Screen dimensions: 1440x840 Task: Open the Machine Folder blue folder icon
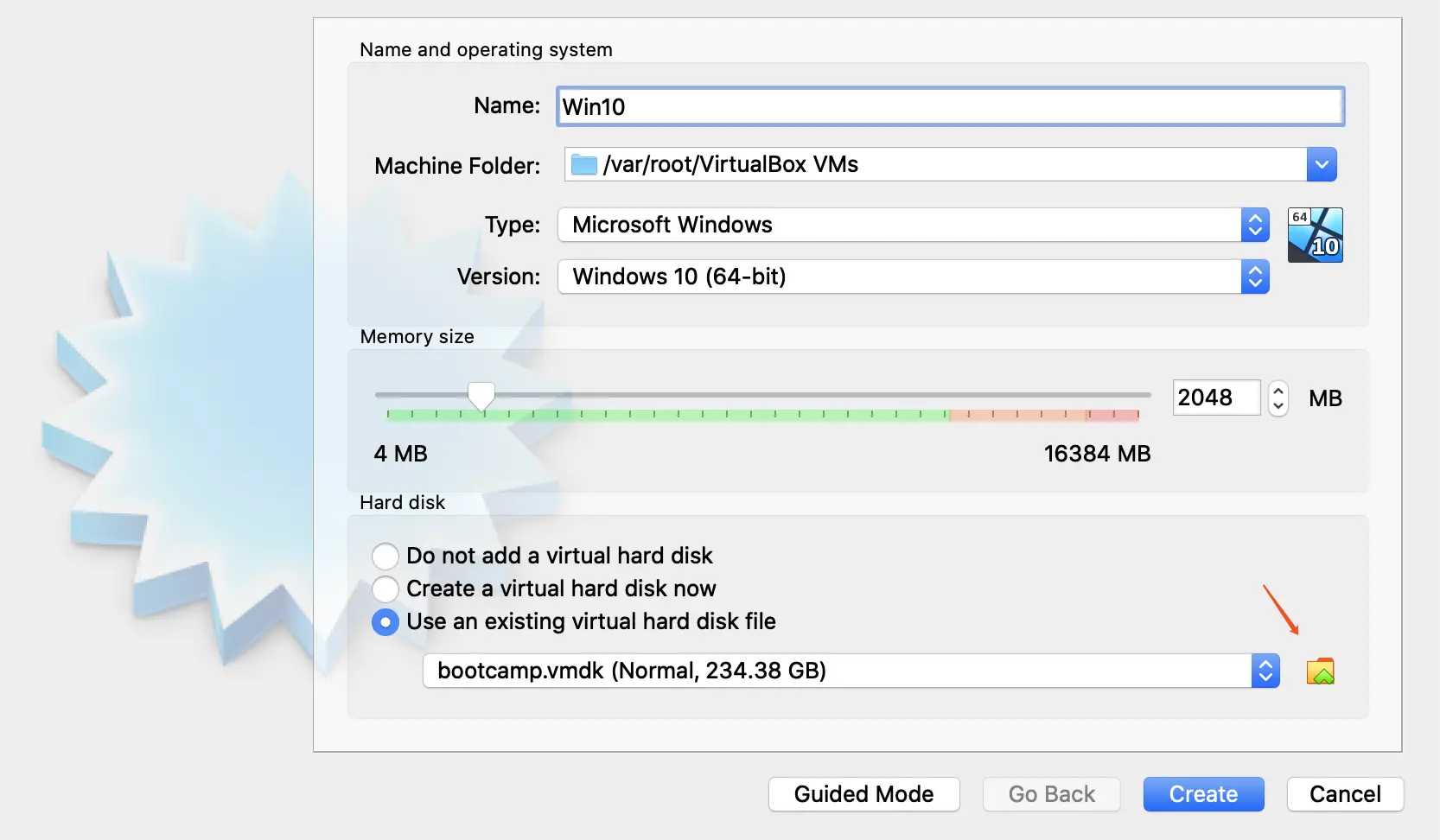(x=583, y=164)
